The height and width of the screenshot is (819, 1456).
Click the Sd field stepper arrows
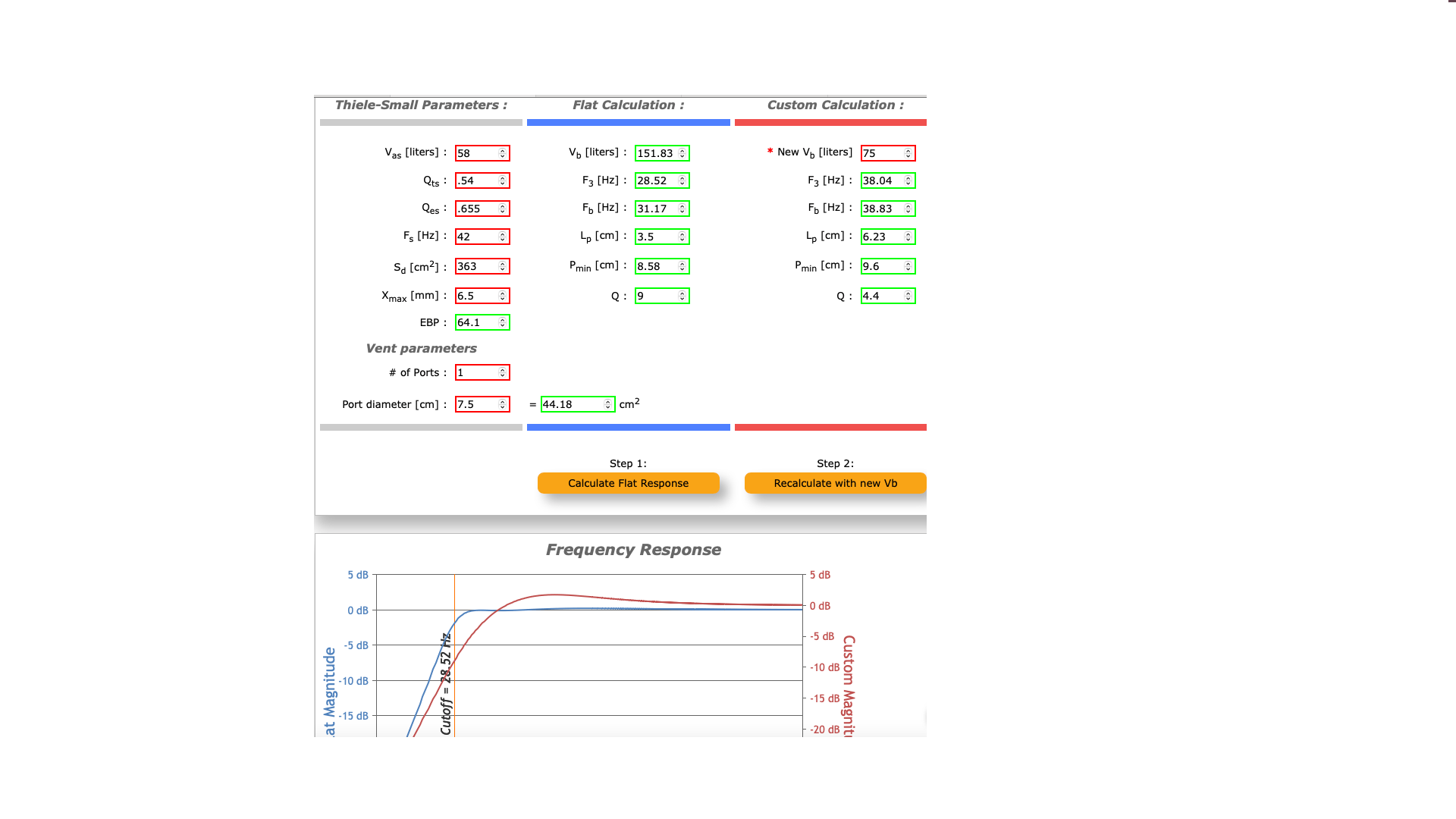(x=502, y=266)
